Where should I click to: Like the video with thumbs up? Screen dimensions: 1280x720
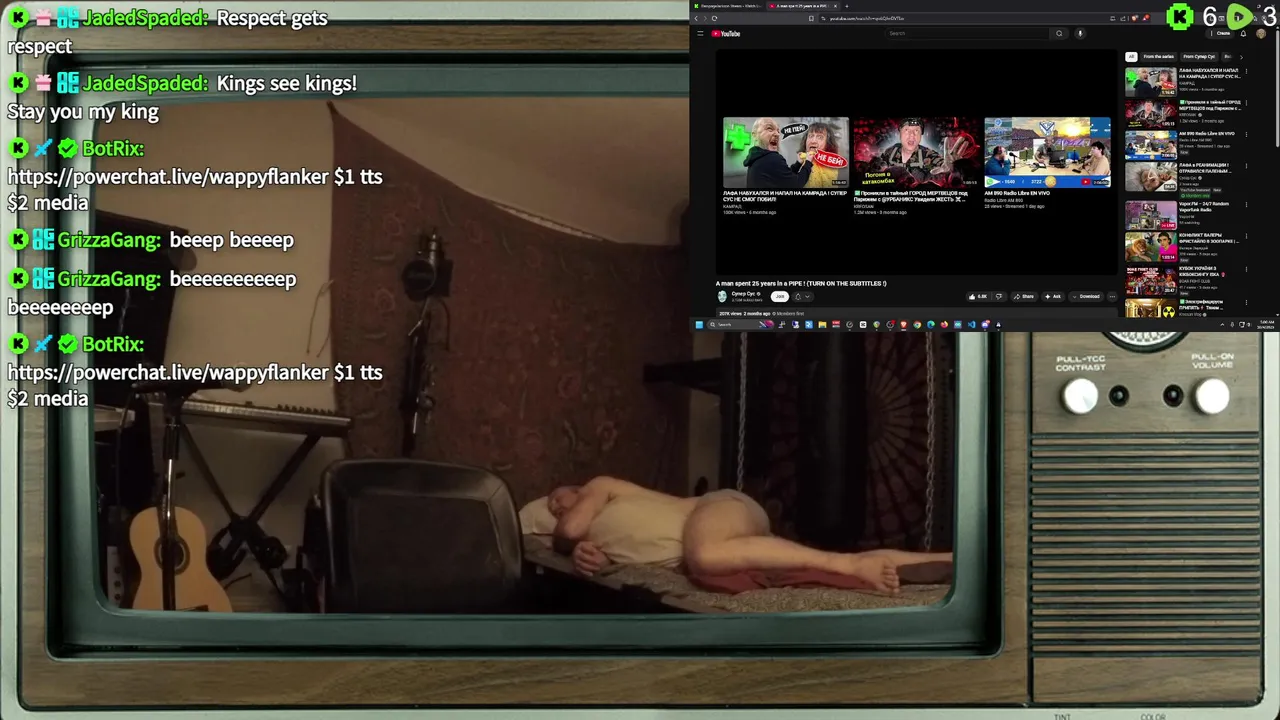tap(977, 296)
